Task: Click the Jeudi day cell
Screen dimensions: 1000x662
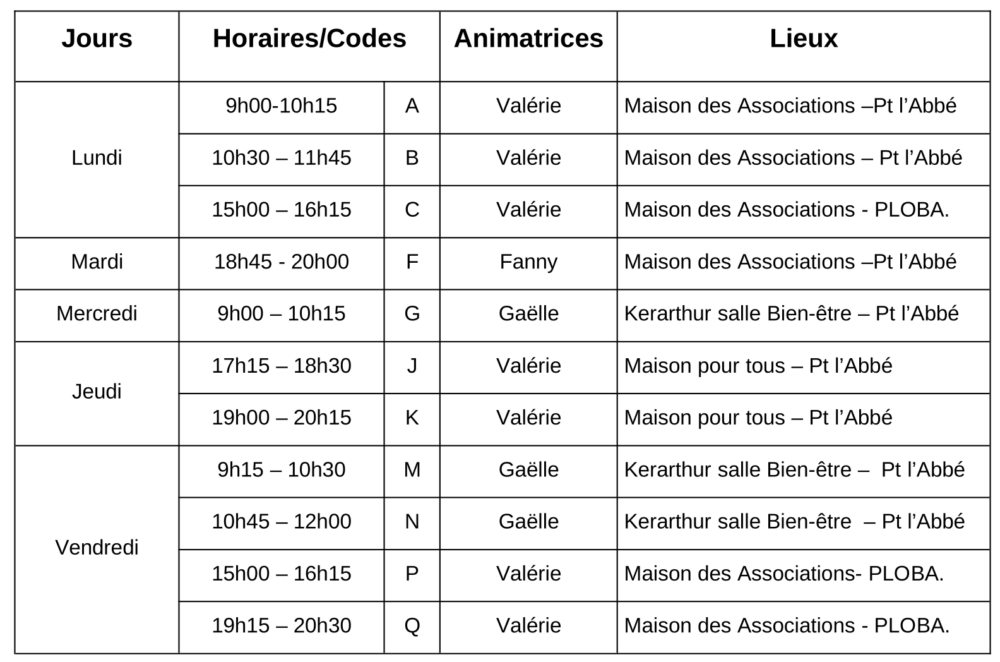Action: [x=97, y=392]
